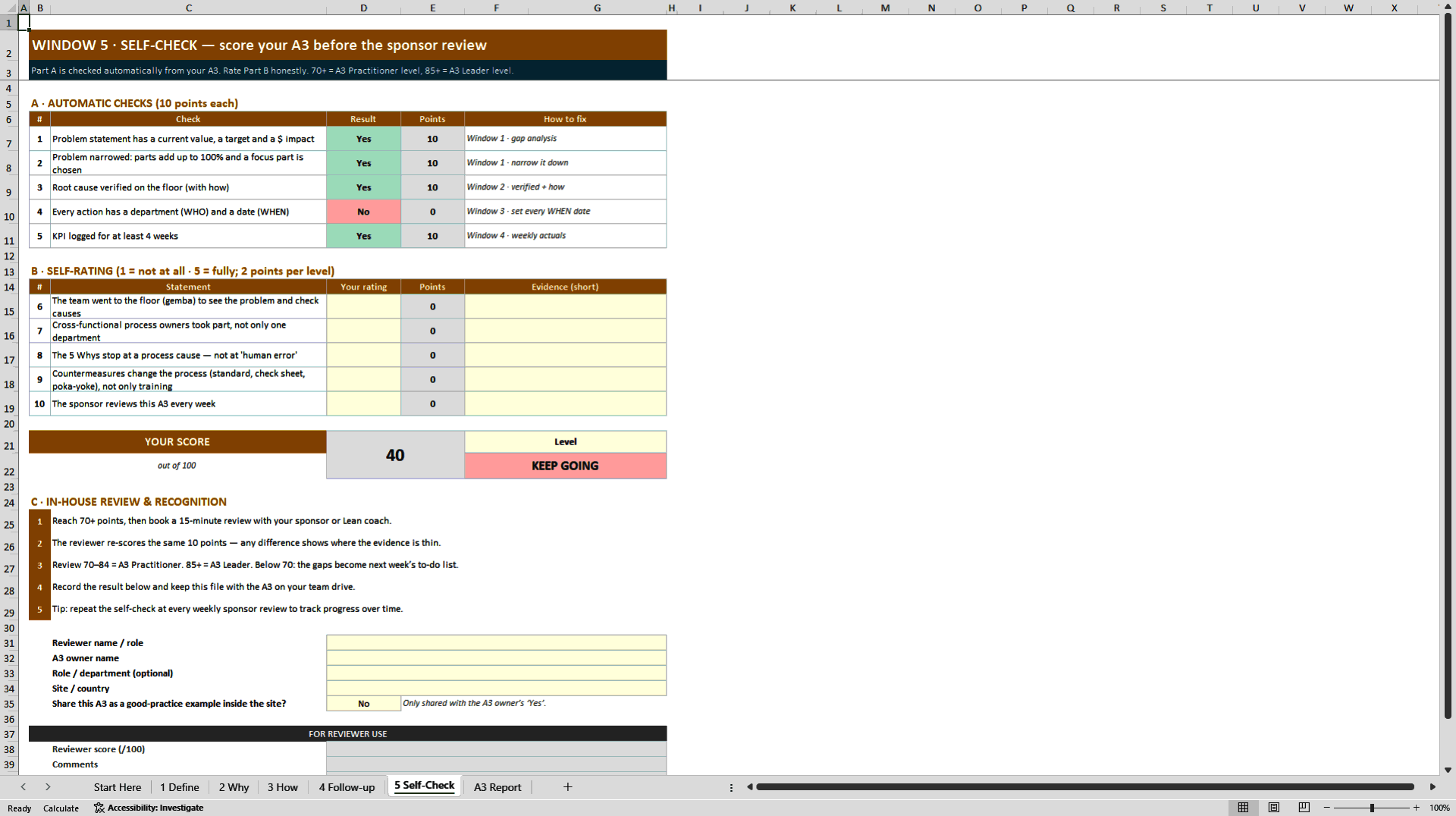Click the Reviewer name / role input field
Image resolution: width=1456 pixels, height=816 pixels.
pos(496,642)
